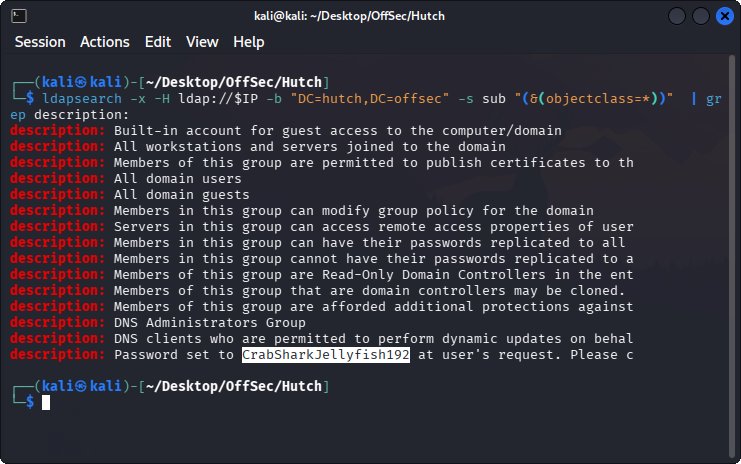Click the cursor at the empty bottom prompt
The width and height of the screenshot is (741, 464).
[x=46, y=403]
